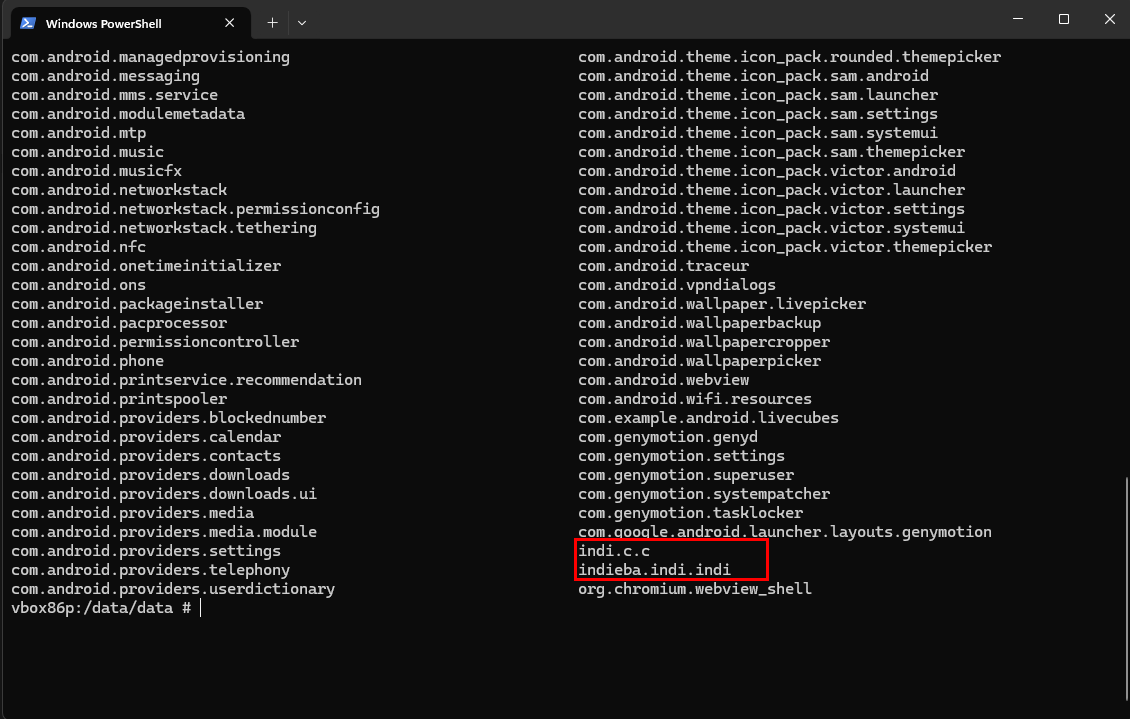Click the text com.android.managedprovisioning

click(151, 57)
